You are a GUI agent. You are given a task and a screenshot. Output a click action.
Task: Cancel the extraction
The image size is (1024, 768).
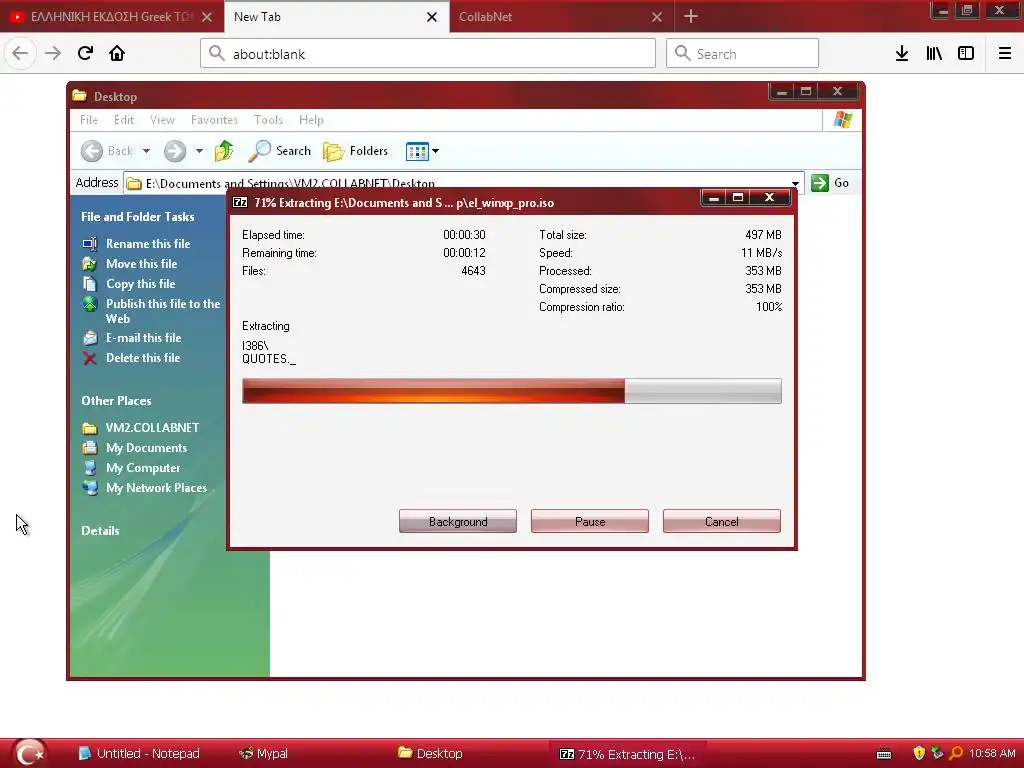point(722,521)
